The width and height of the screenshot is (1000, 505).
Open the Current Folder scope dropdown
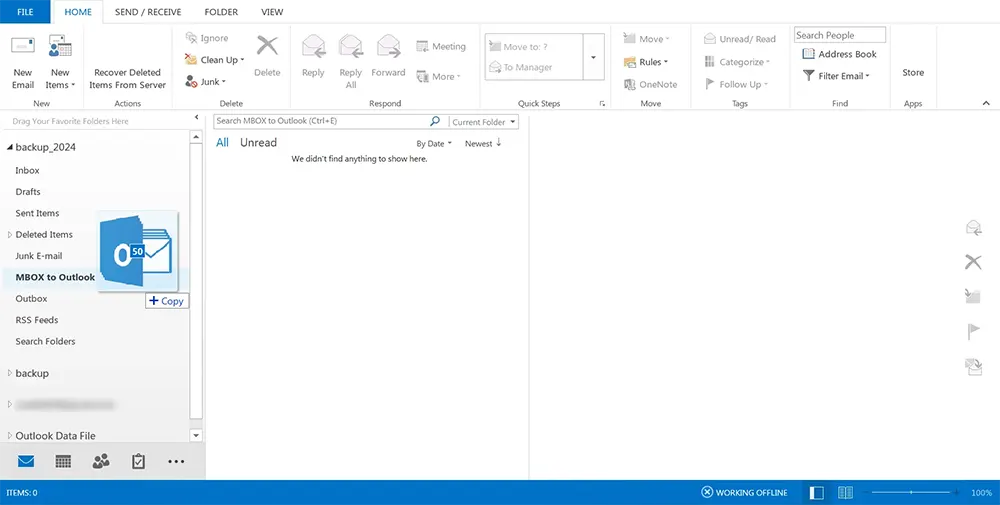tap(484, 122)
